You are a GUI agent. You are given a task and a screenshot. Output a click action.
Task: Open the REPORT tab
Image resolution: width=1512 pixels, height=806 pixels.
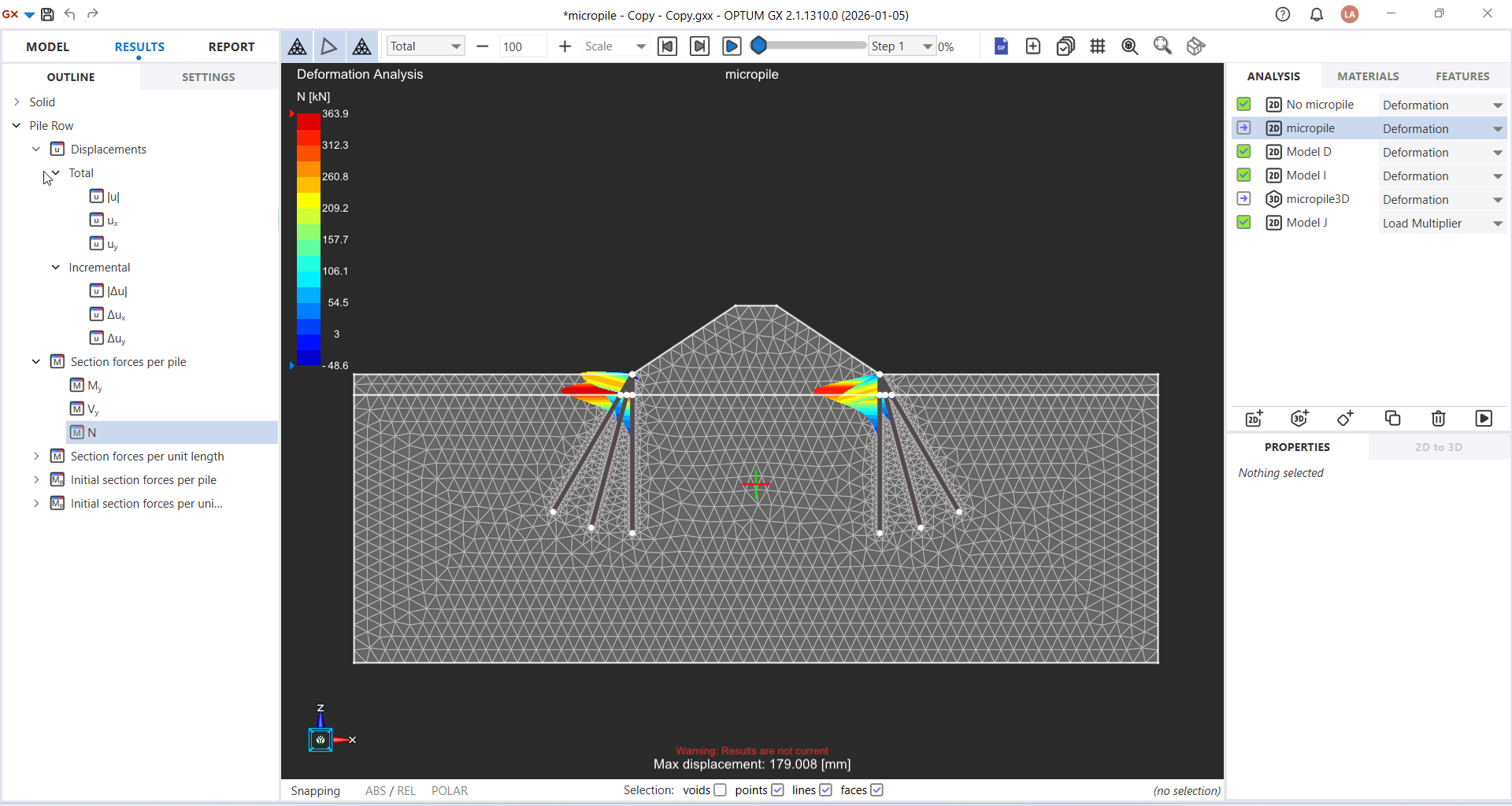231,46
